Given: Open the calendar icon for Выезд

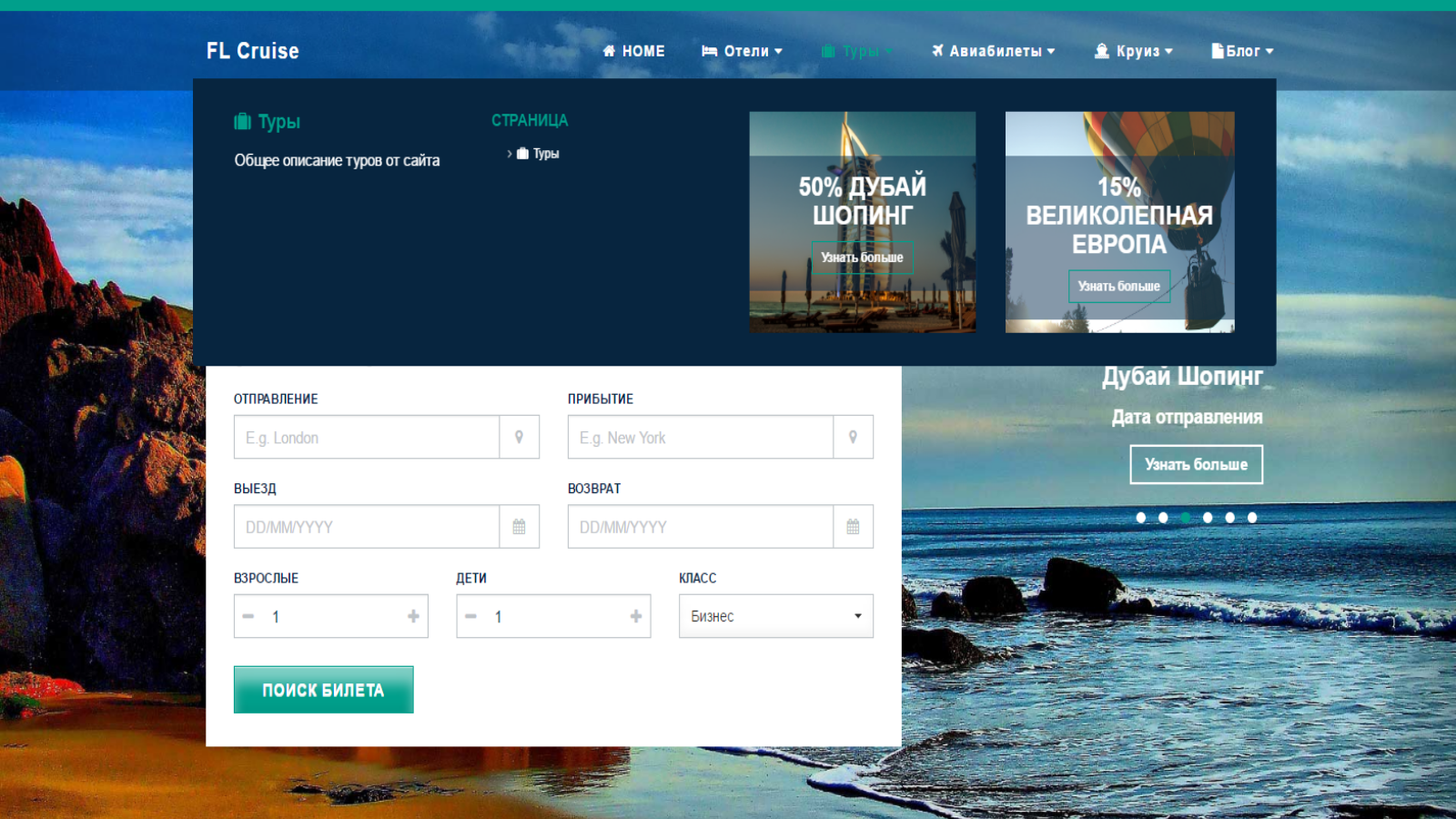Looking at the screenshot, I should tap(519, 527).
